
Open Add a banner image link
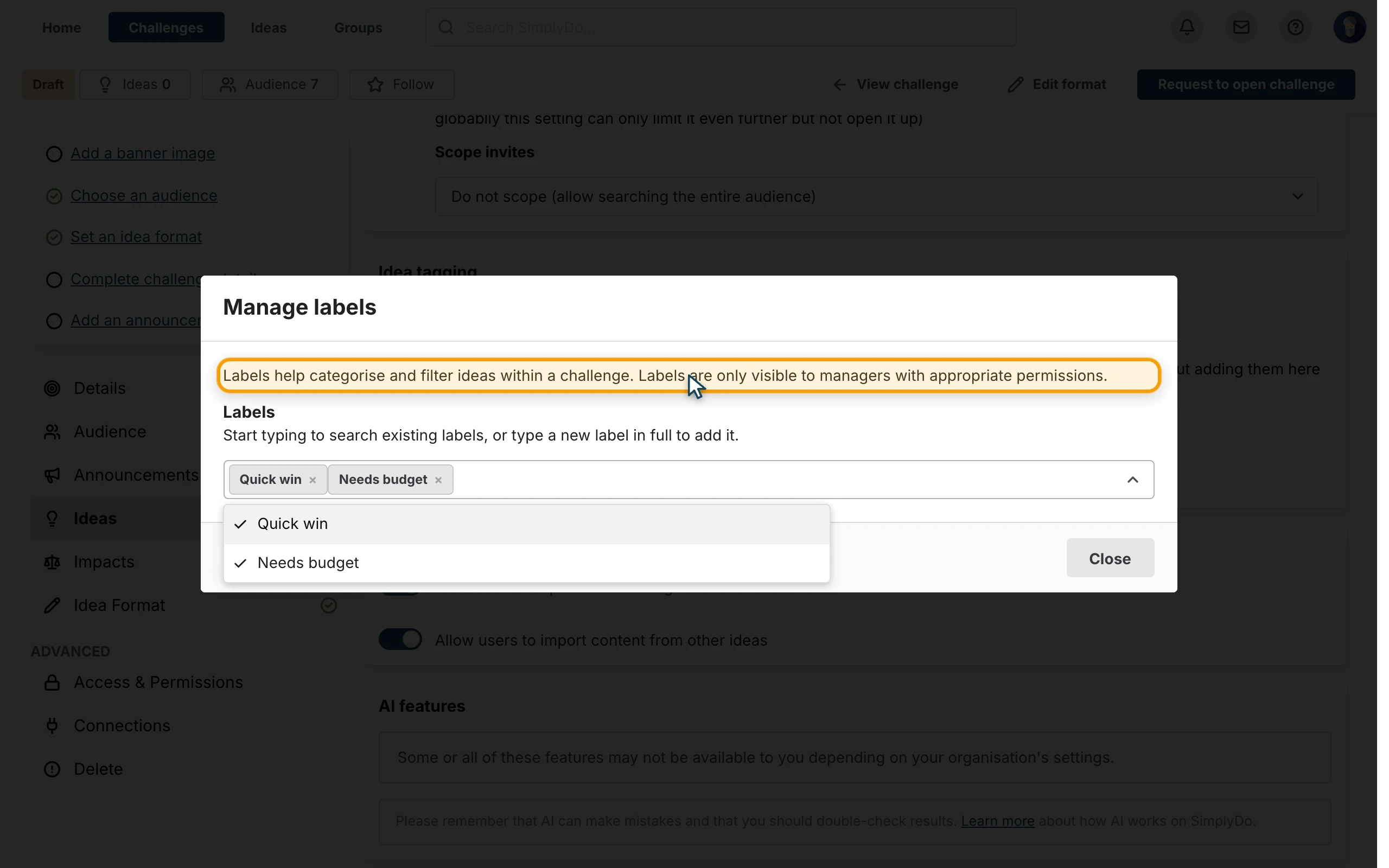142,154
